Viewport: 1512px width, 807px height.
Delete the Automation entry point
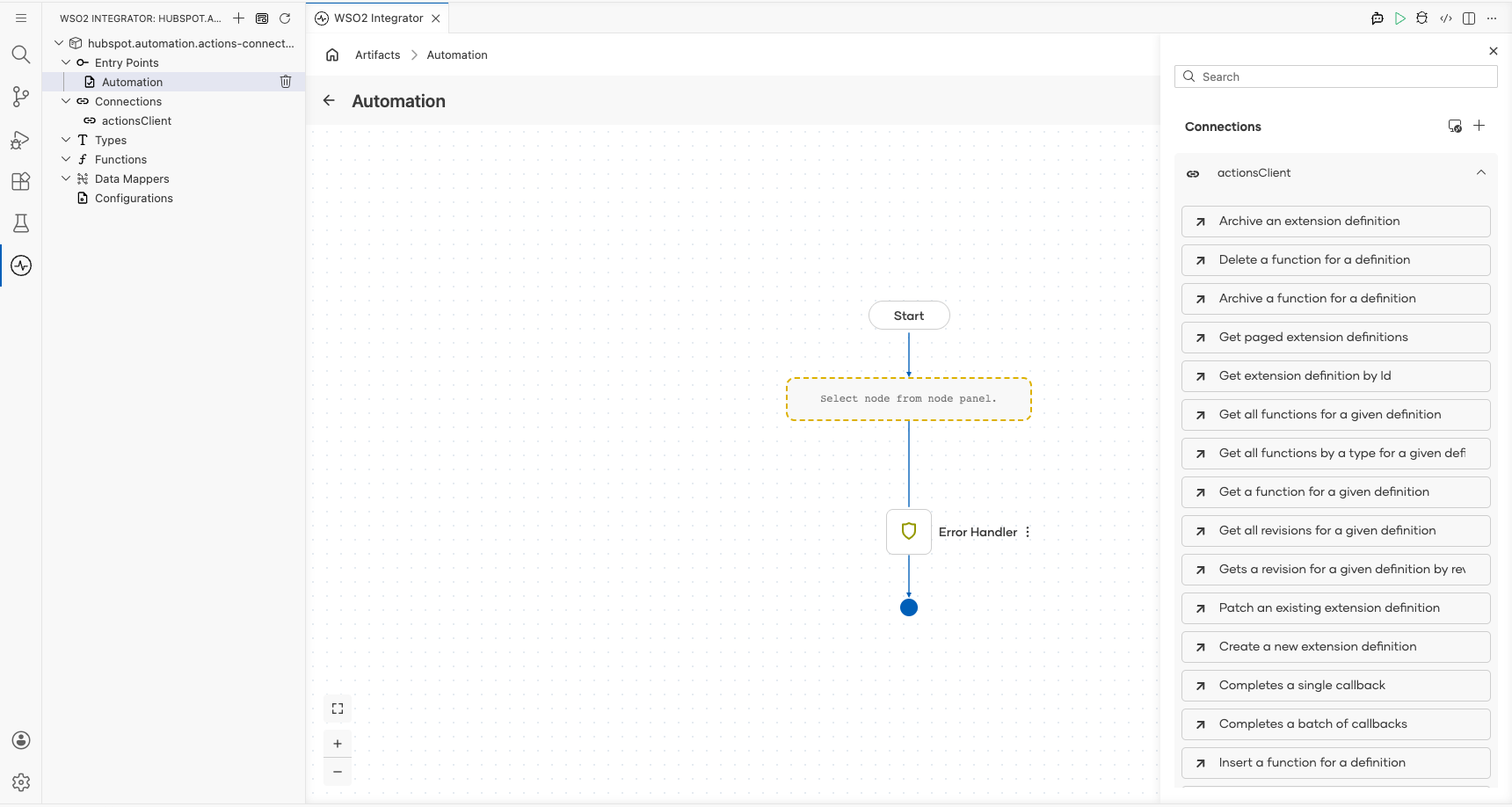(286, 82)
